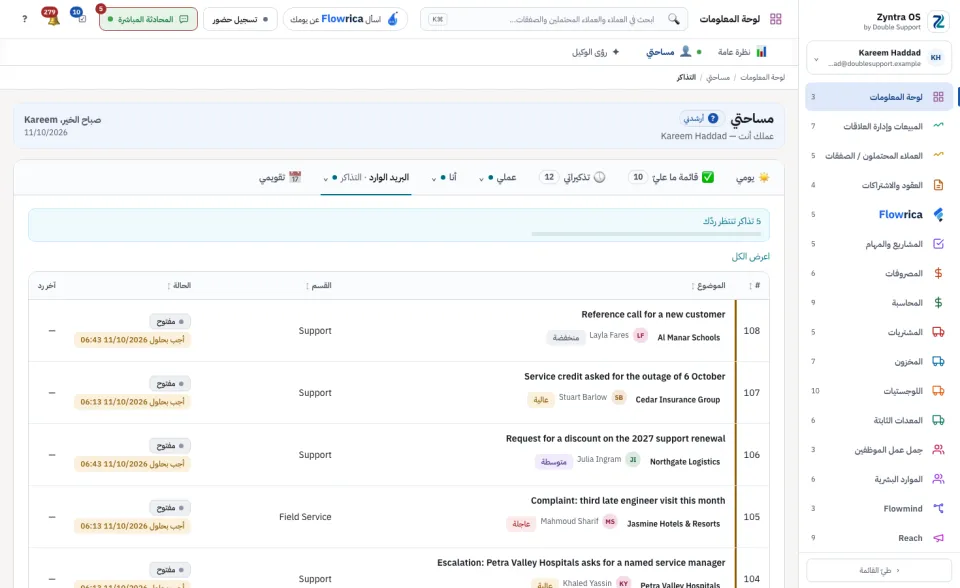
Task: Click the عاجلة priority tag on ticket 105
Action: (521, 524)
